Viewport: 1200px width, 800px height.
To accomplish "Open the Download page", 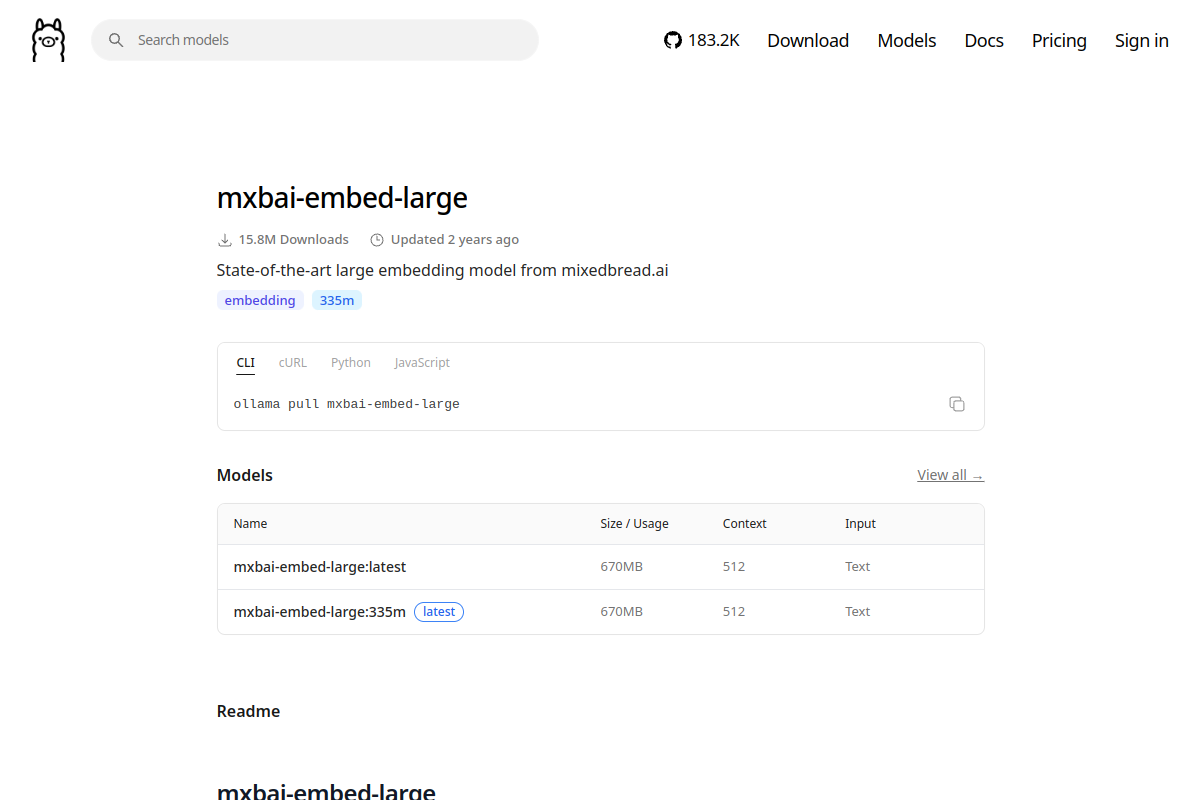I will tap(808, 40).
